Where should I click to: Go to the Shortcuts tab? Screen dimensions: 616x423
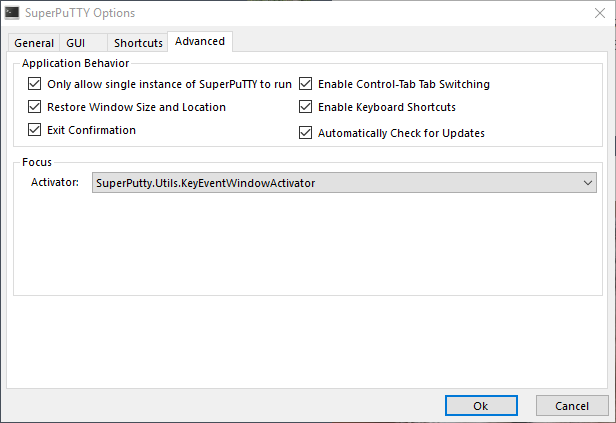[x=138, y=43]
